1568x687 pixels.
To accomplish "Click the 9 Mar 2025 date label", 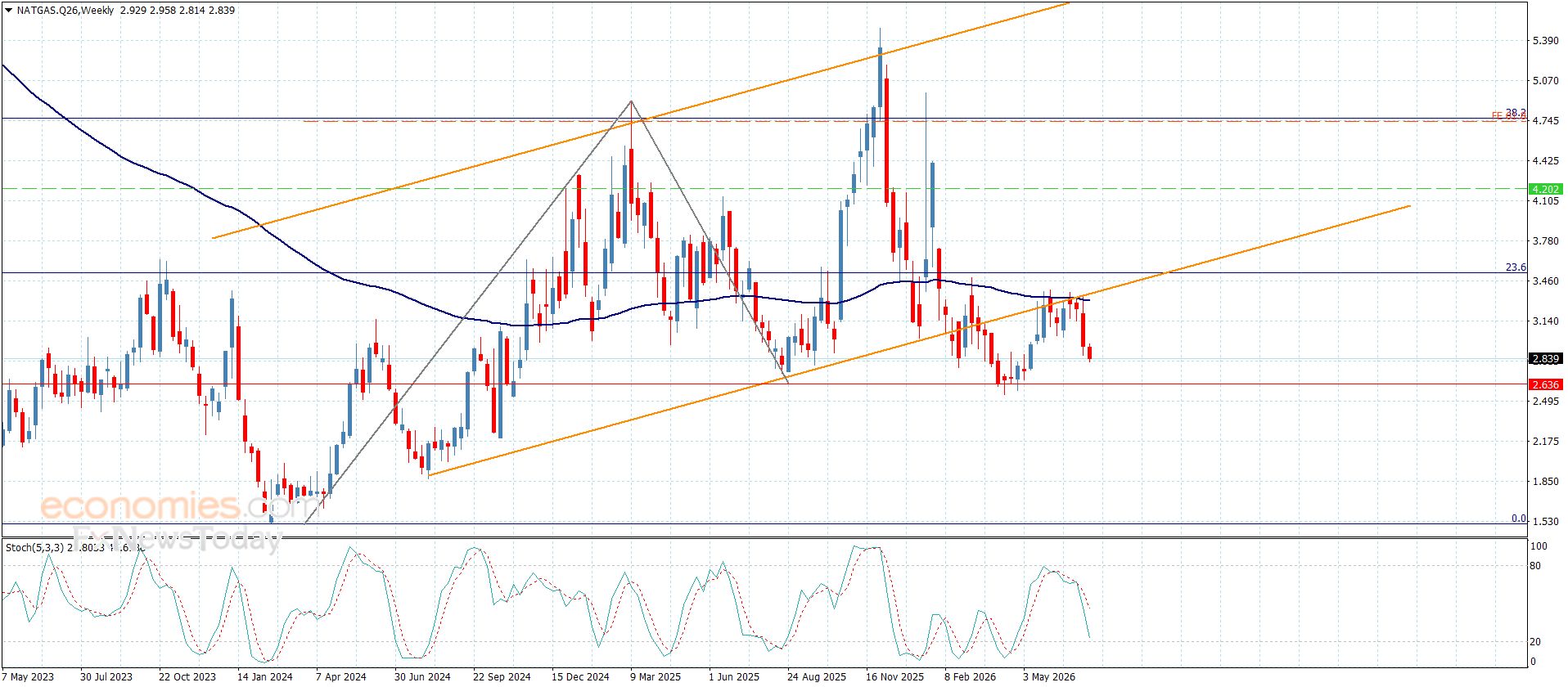I will tap(656, 676).
